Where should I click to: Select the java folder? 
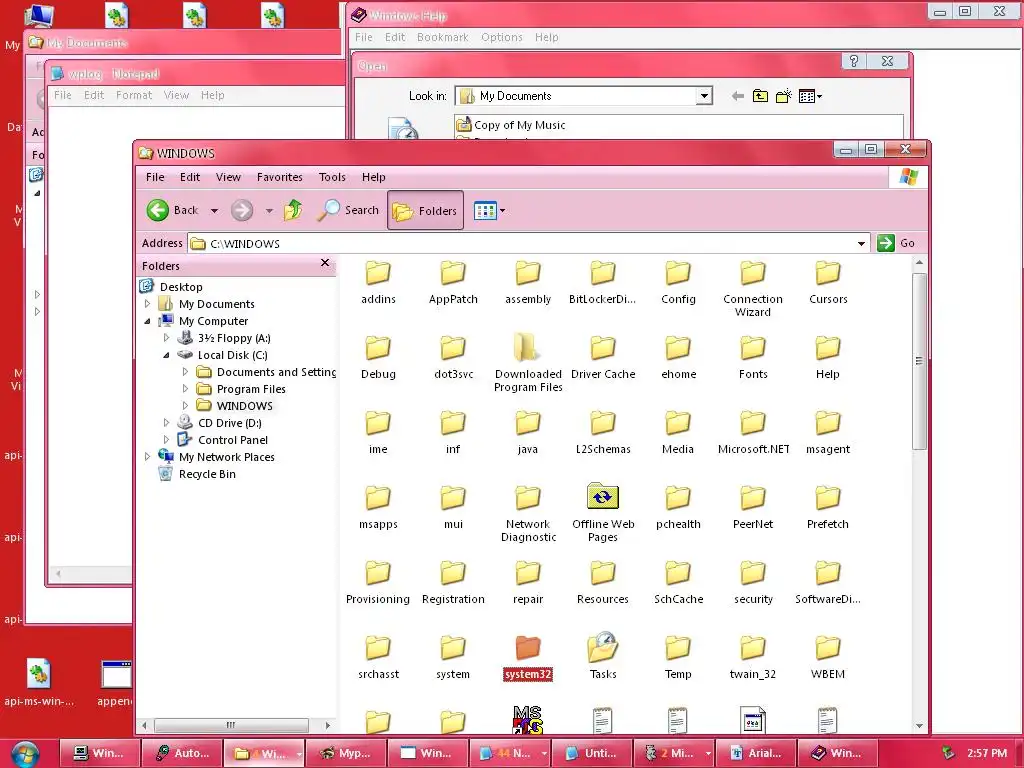click(x=528, y=434)
